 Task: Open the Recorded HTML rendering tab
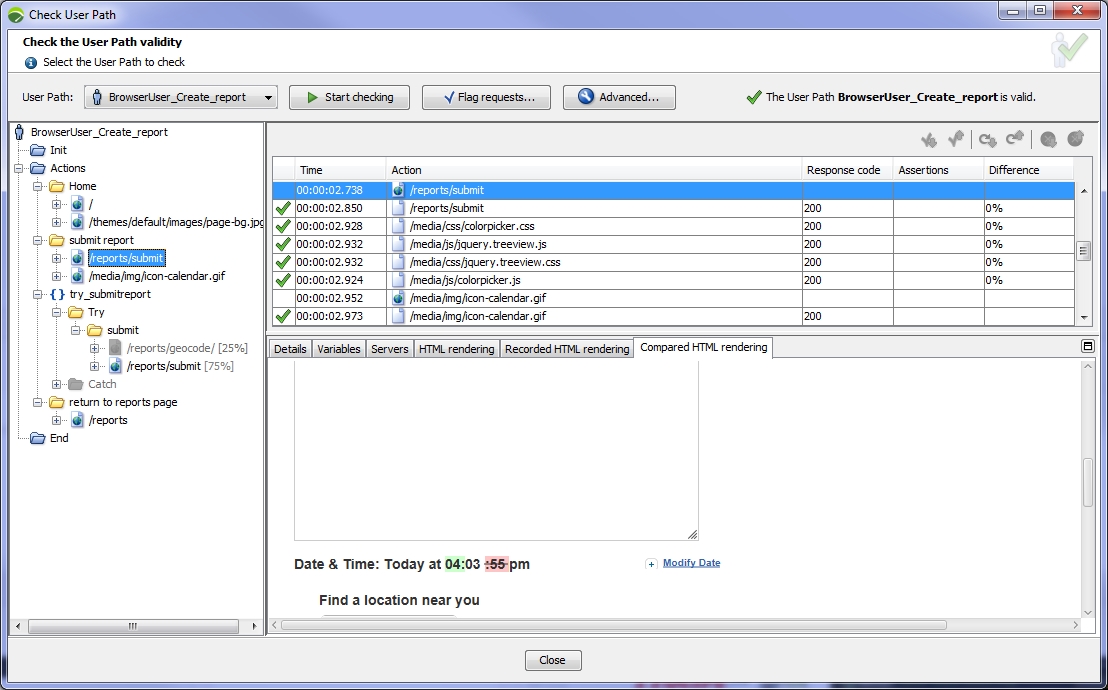(567, 349)
